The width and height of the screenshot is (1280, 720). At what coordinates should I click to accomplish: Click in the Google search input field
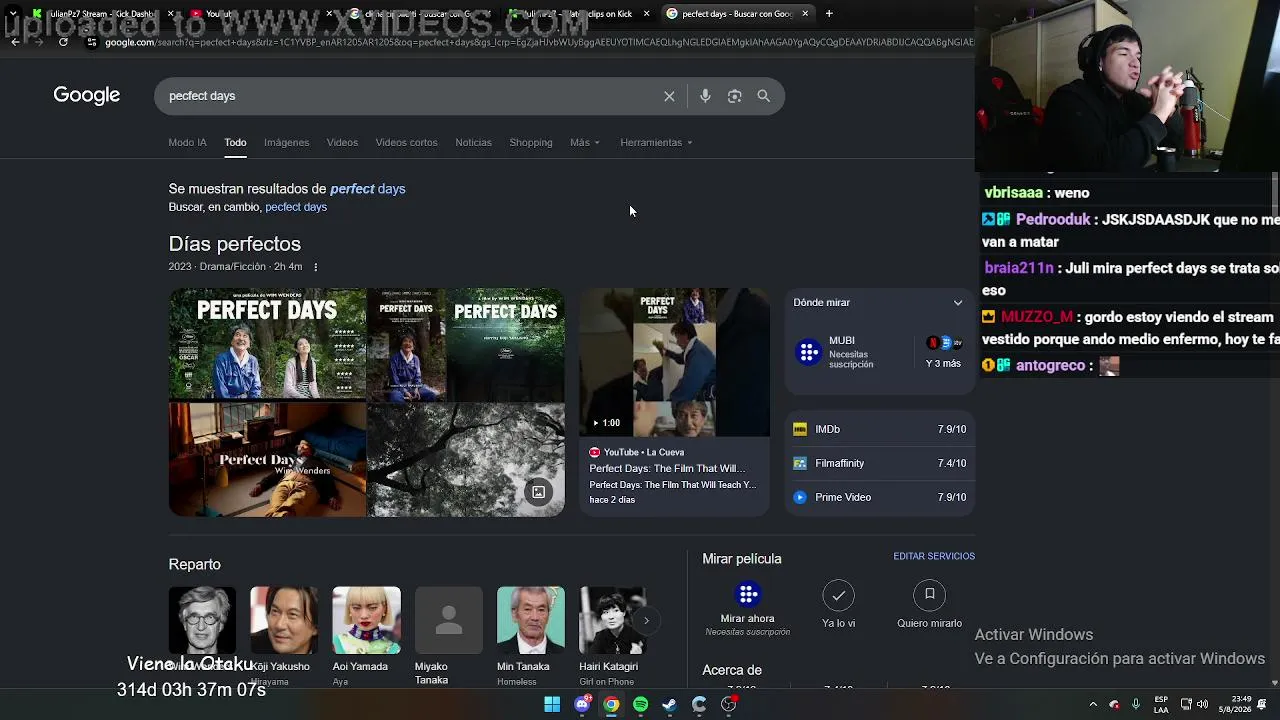[410, 96]
